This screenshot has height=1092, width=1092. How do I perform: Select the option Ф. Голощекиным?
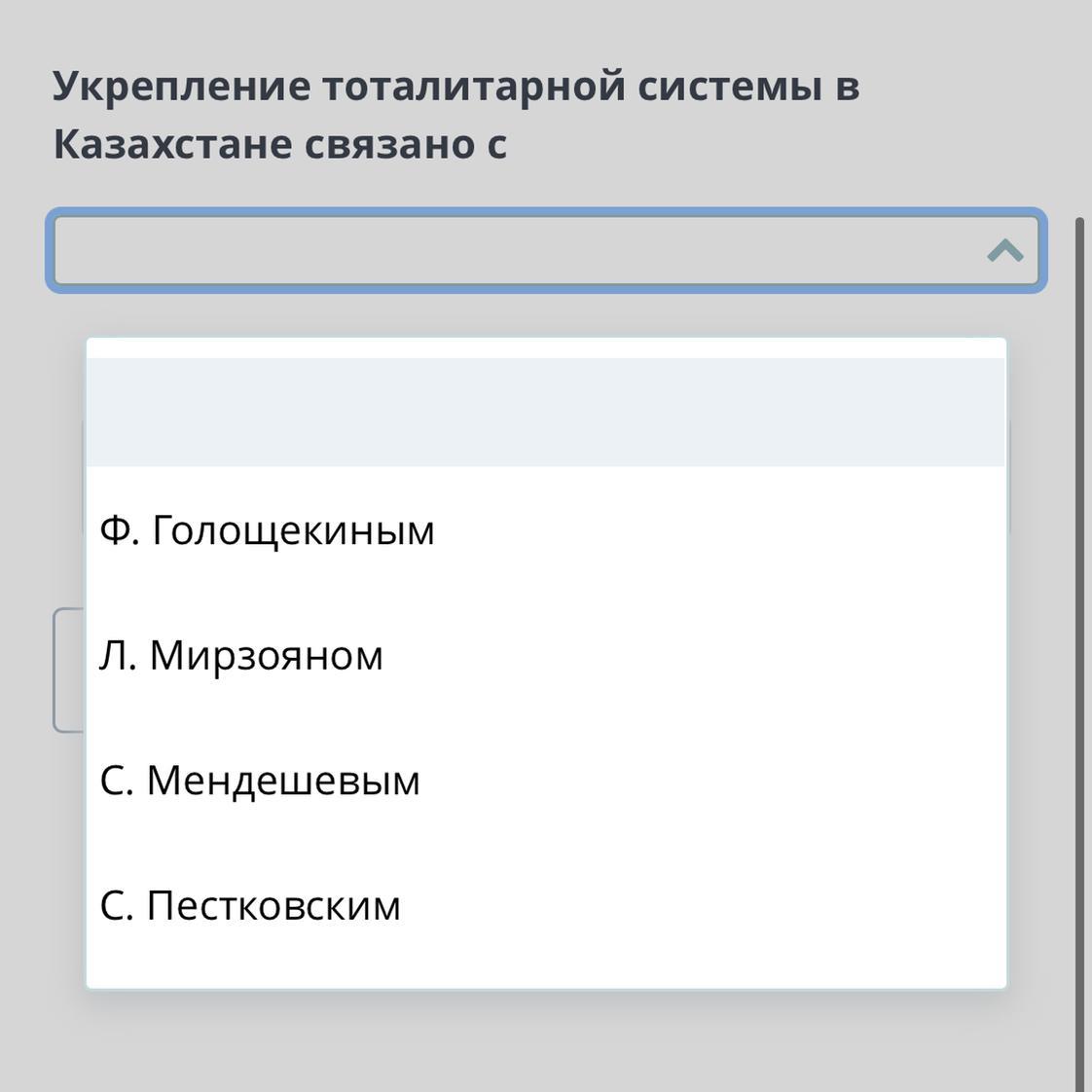[267, 531]
